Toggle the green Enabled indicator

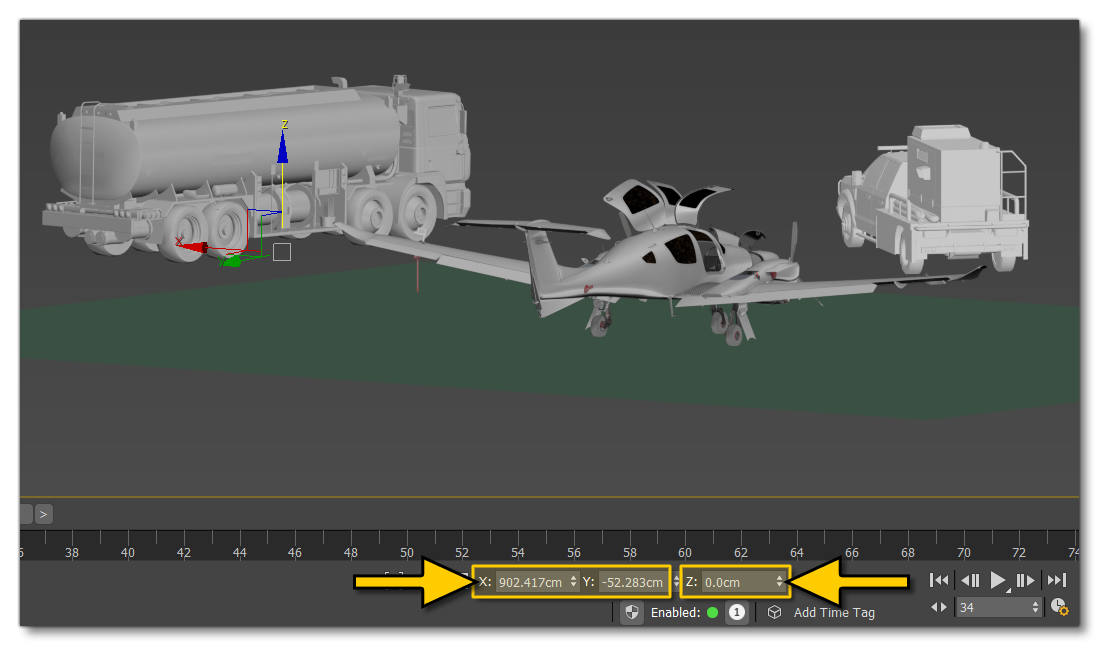712,612
